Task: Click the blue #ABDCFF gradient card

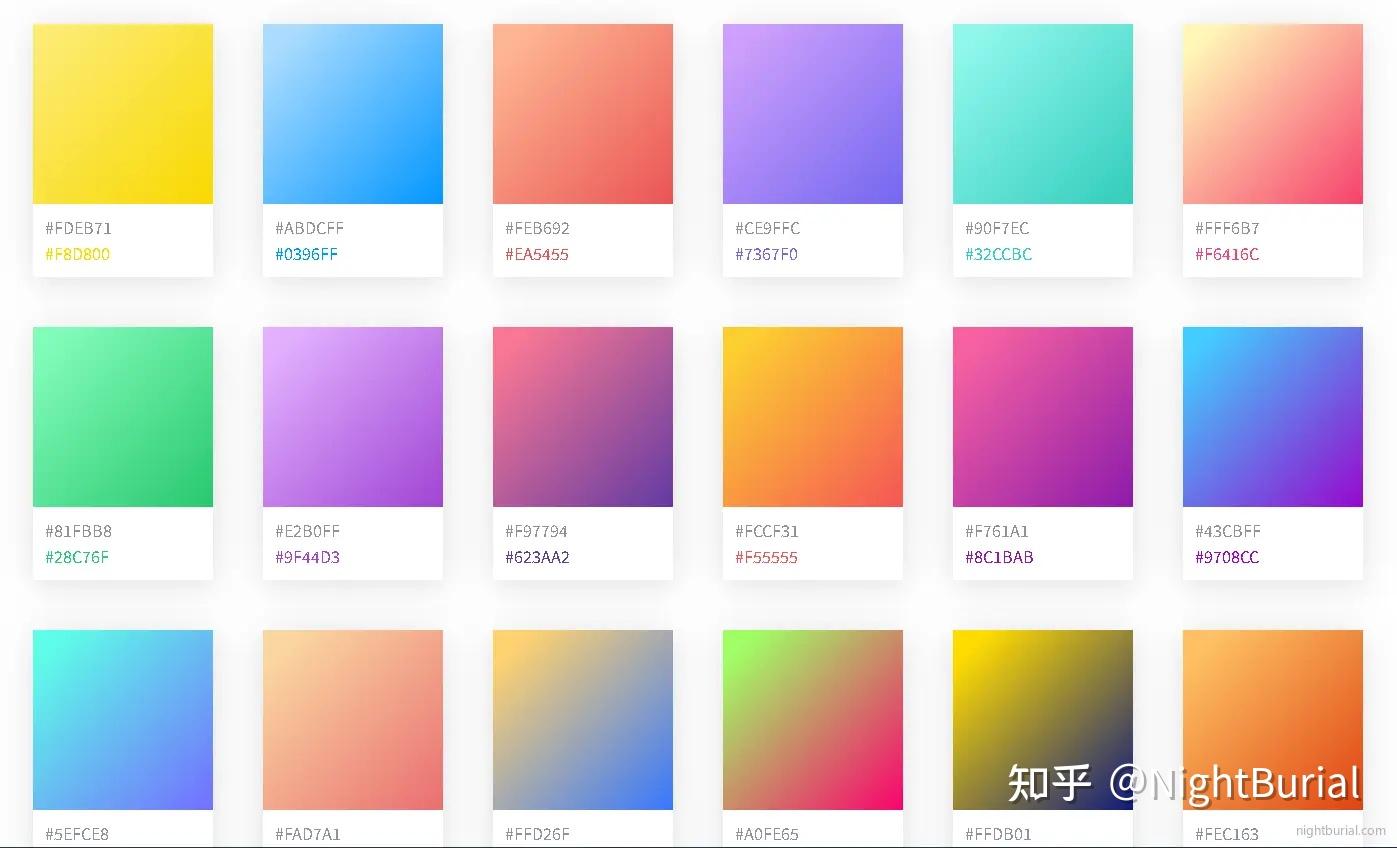Action: tap(352, 113)
